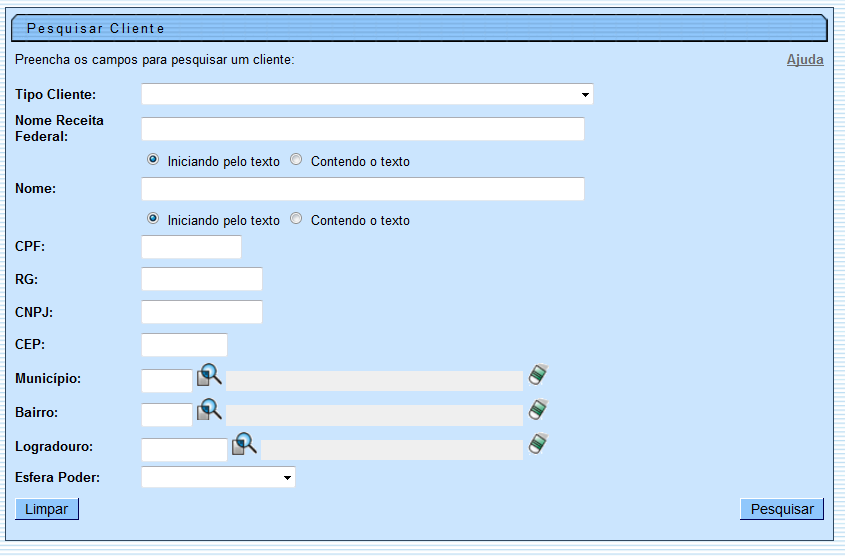Click the 'Esfera Poder:' label
This screenshot has width=845, height=557.
click(x=58, y=477)
